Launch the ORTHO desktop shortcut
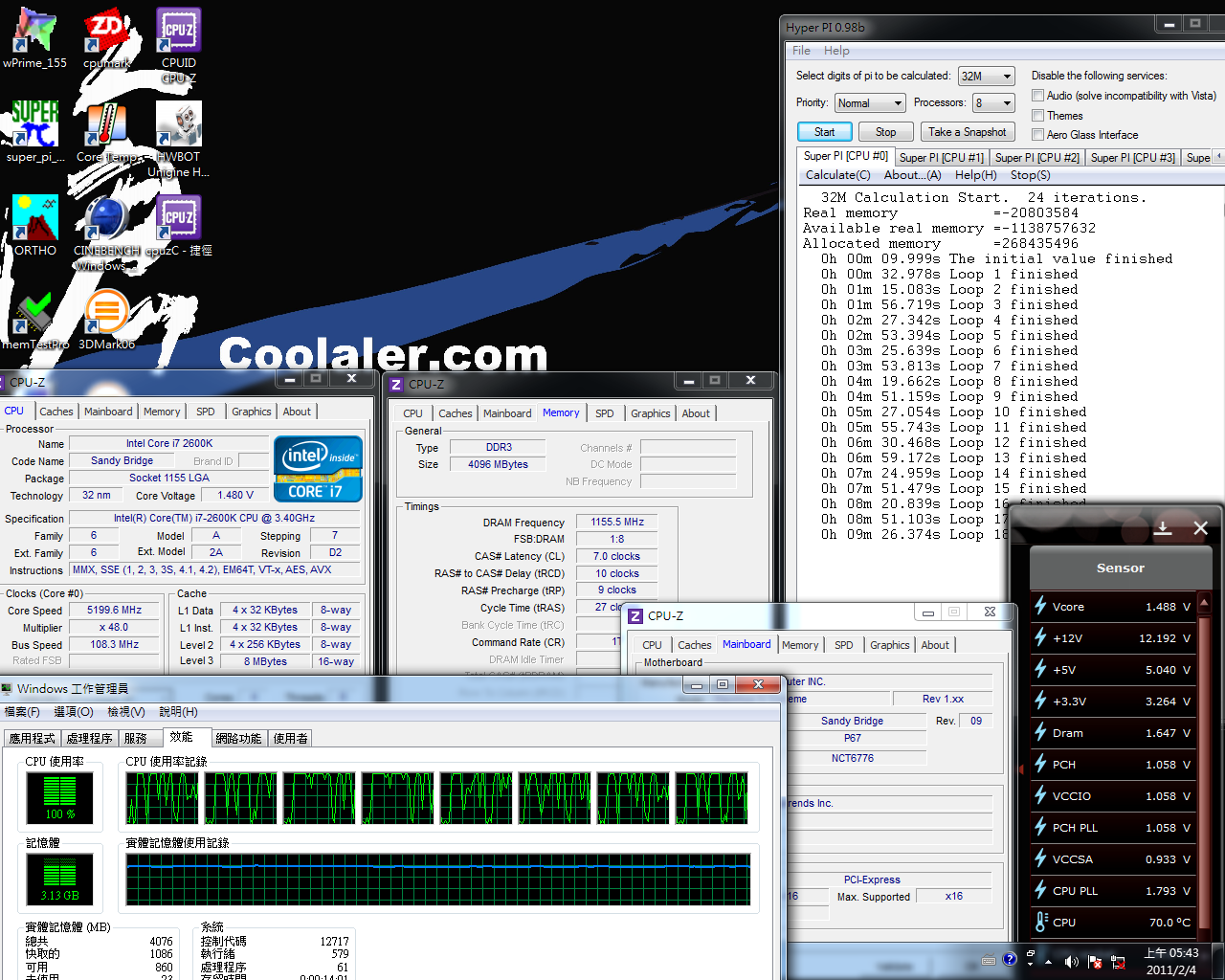The image size is (1225, 980). (34, 225)
